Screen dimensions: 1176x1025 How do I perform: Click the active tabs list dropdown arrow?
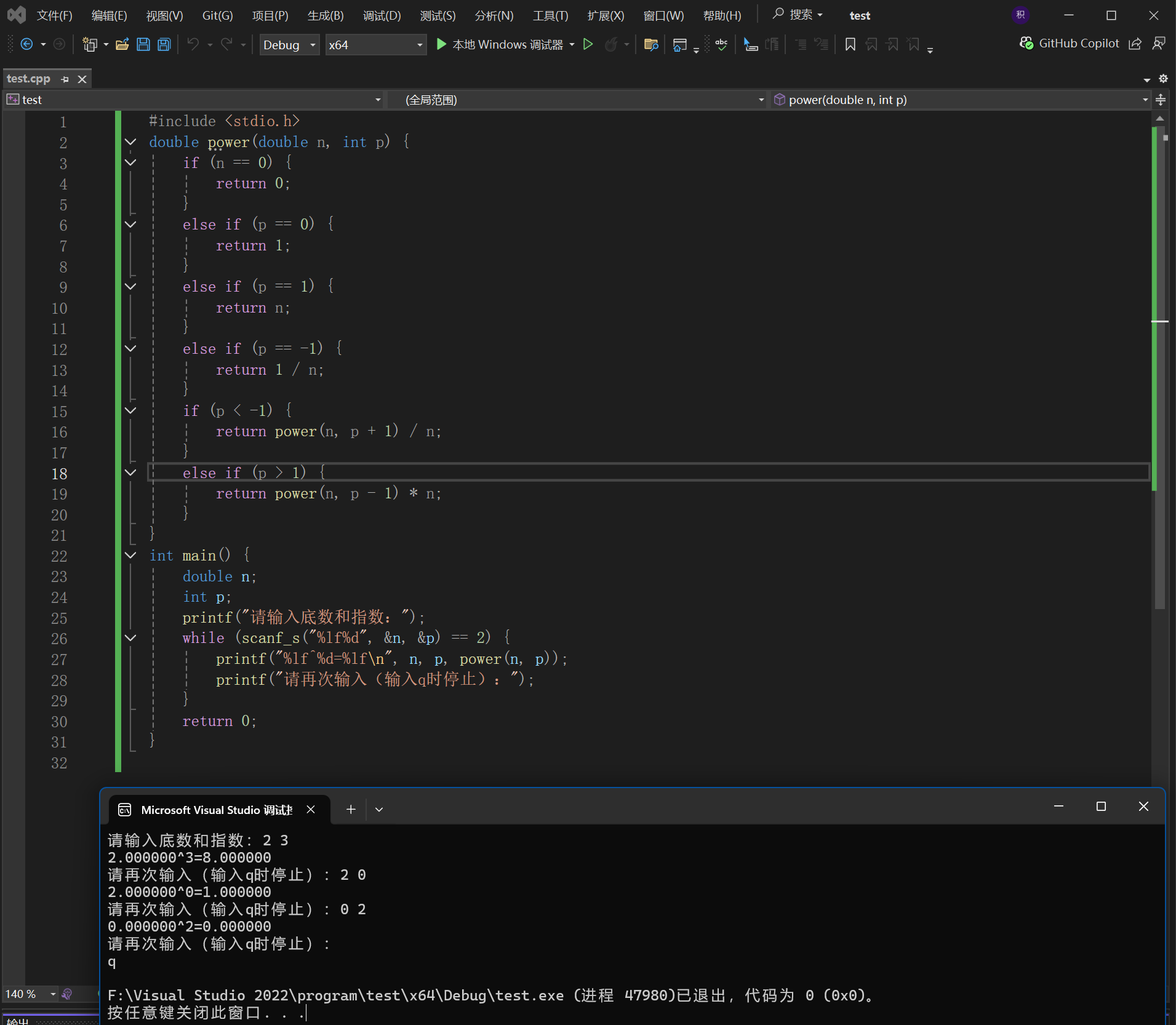click(x=1147, y=79)
